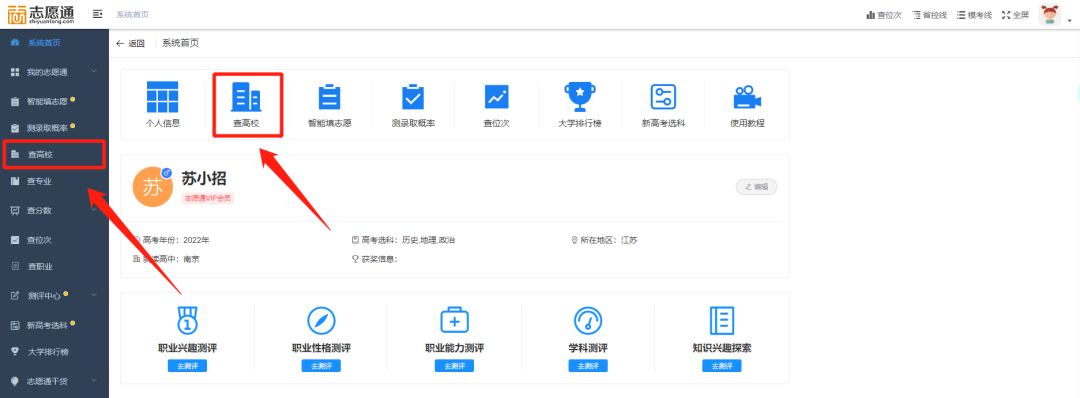Expand 测评中心 in the sidebar

54,295
